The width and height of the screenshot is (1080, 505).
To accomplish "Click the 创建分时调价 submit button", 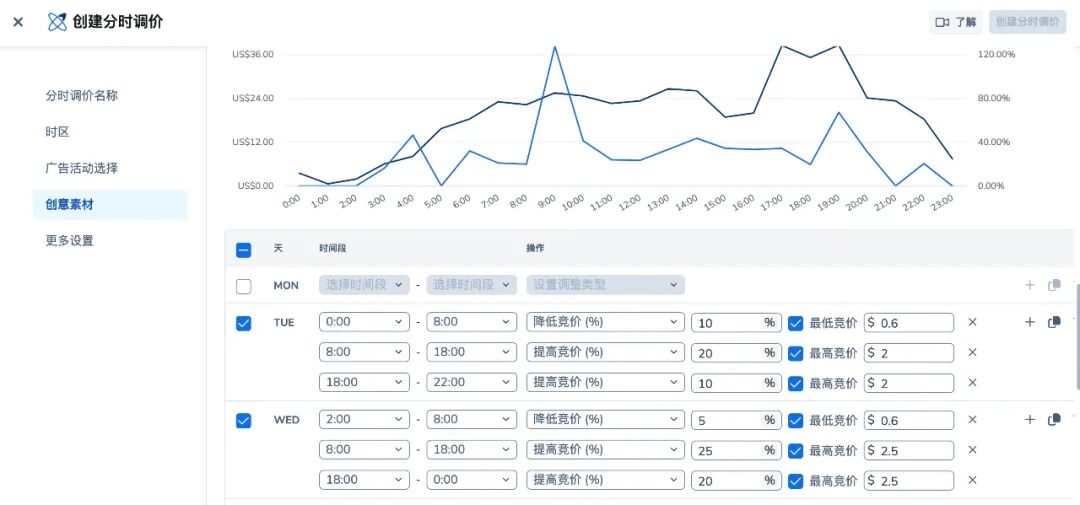I will tap(1028, 22).
